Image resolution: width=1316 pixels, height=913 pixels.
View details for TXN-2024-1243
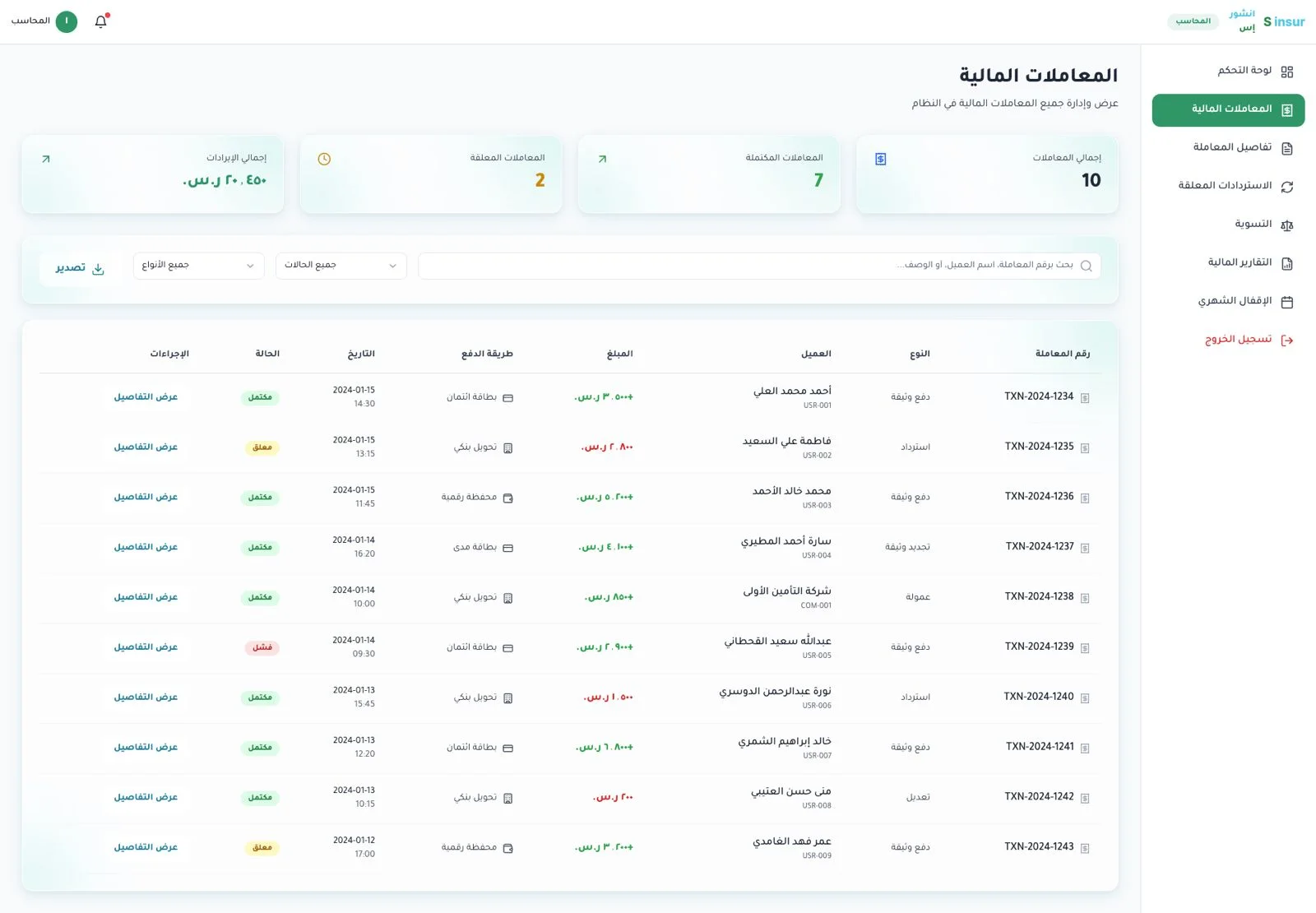(146, 847)
